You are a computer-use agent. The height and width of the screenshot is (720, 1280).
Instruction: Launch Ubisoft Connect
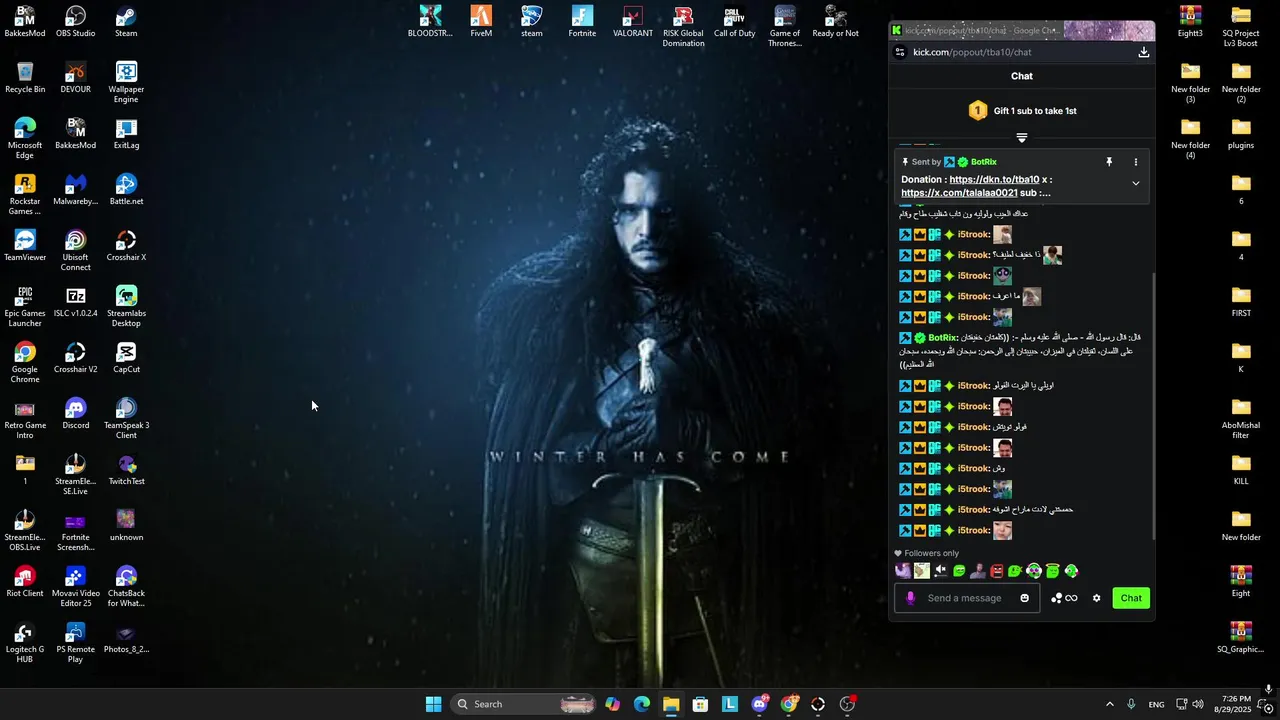coord(76,251)
